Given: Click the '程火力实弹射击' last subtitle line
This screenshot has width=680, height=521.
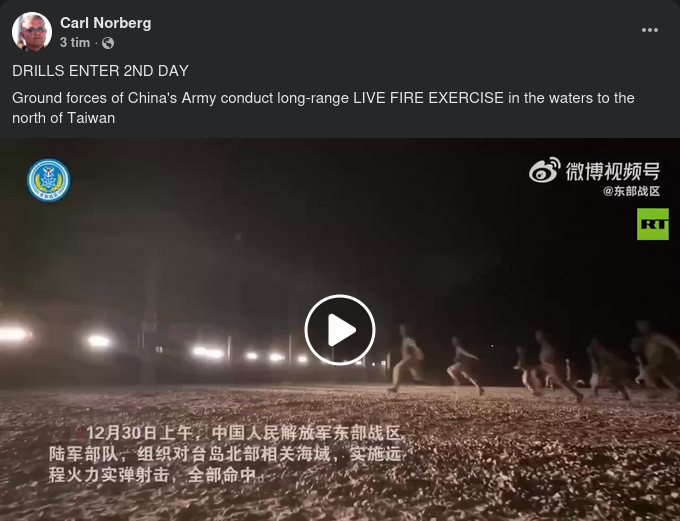Looking at the screenshot, I should [x=156, y=475].
